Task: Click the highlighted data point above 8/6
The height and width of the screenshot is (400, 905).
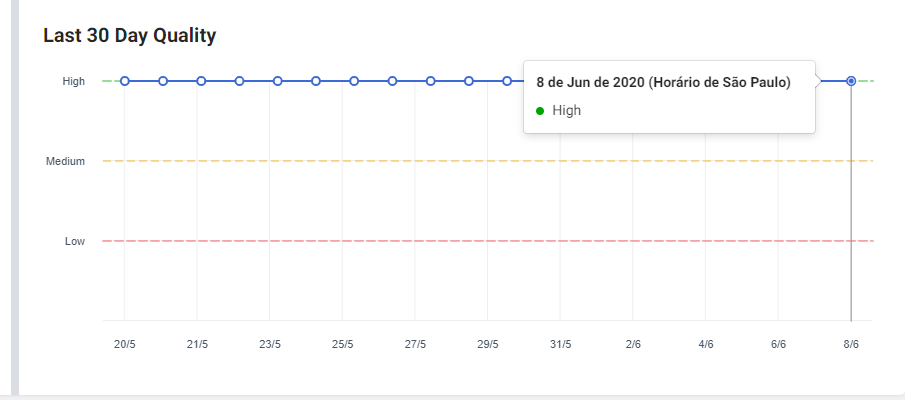Action: [x=850, y=81]
